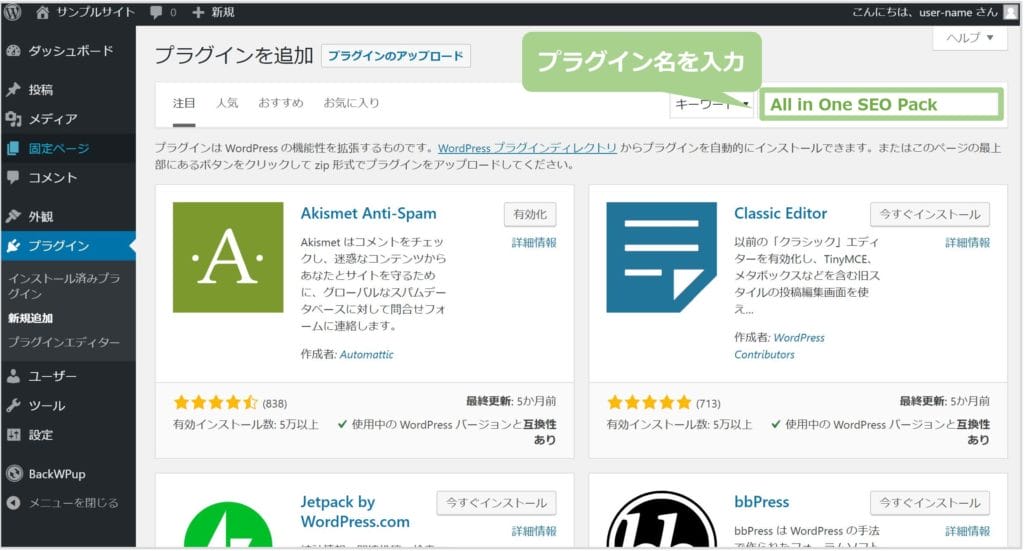Switch to the お気に入り tab
The image size is (1024, 551).
pos(351,103)
